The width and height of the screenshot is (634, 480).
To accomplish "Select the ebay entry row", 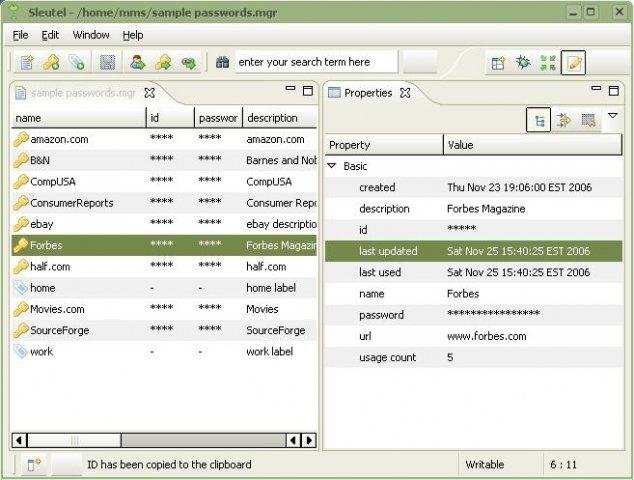I will coord(164,224).
